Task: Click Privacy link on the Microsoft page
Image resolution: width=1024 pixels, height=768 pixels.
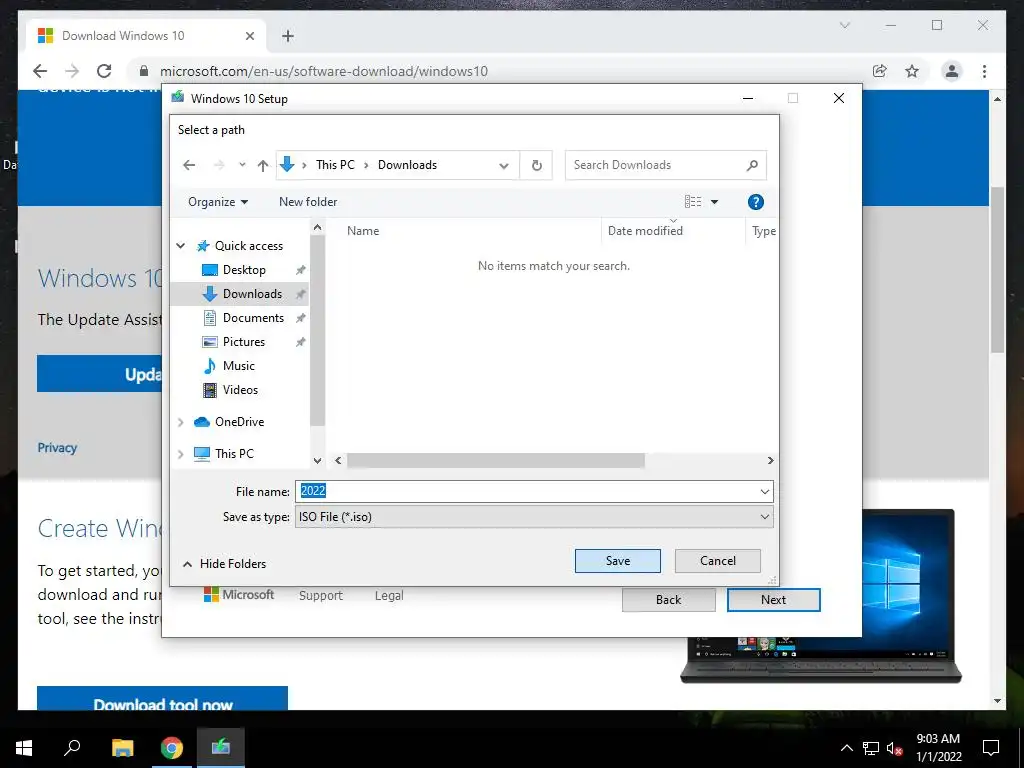Action: pyautogui.click(x=57, y=448)
